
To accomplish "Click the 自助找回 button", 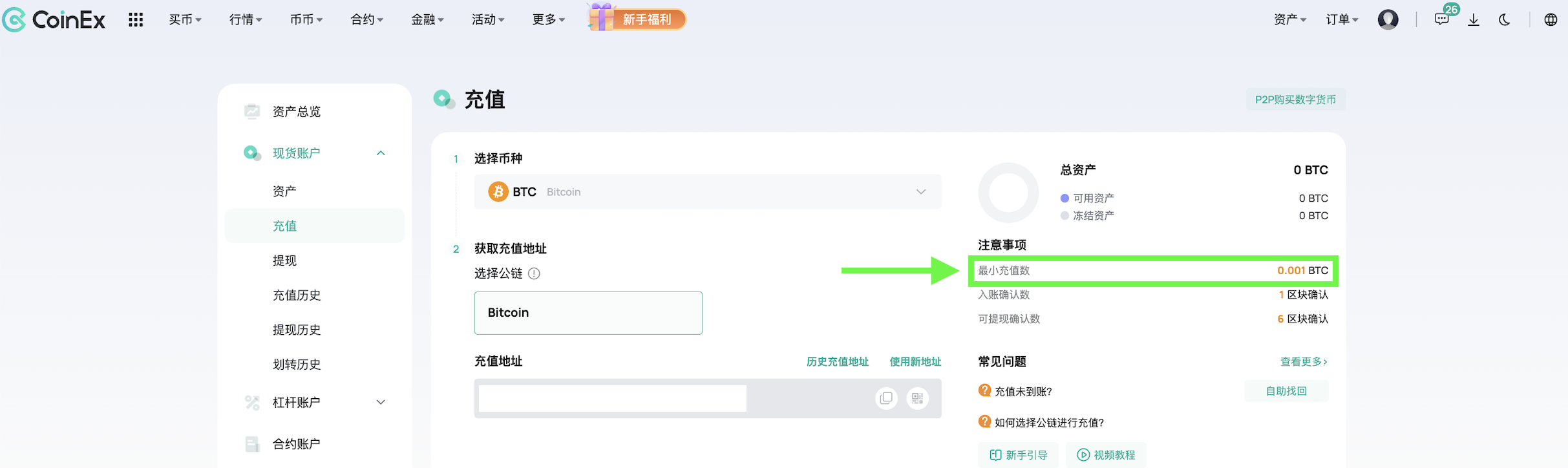I will point(1286,391).
